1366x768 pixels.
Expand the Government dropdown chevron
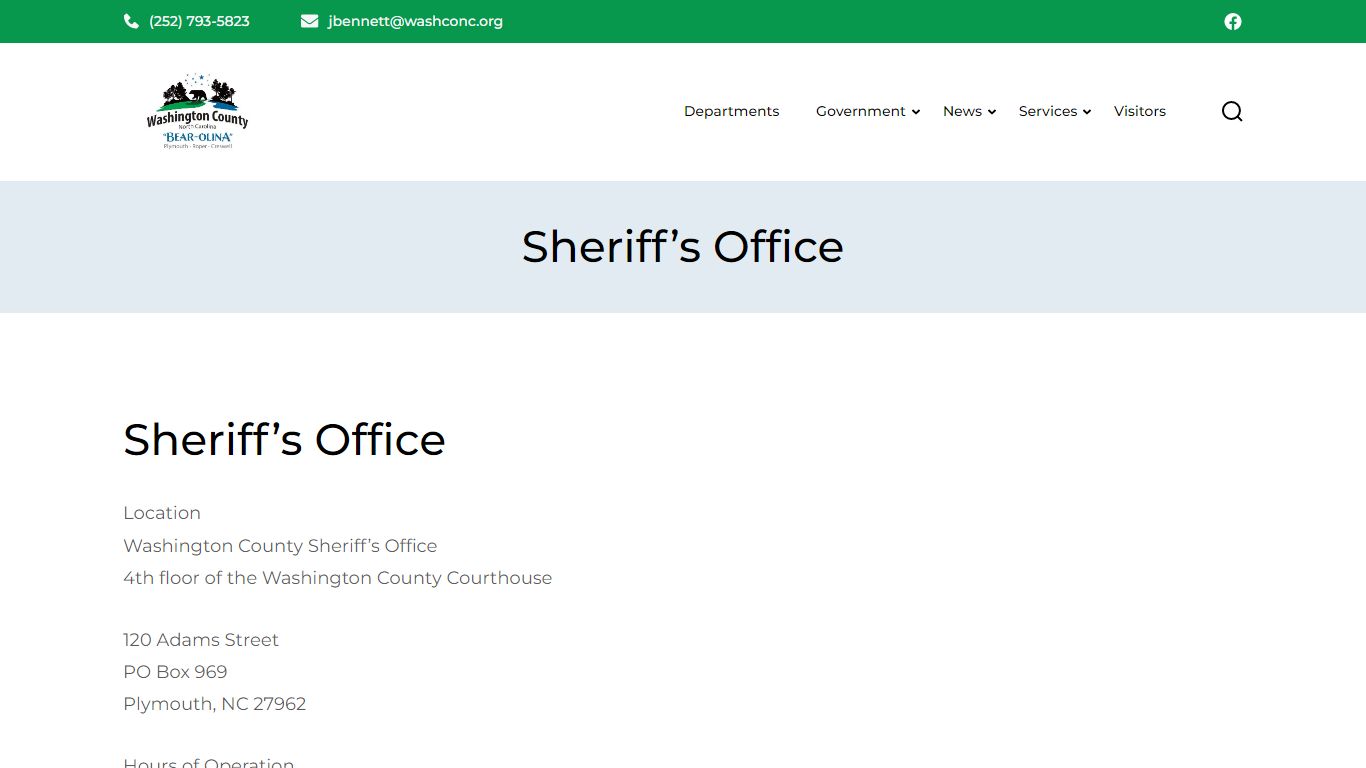coord(915,112)
